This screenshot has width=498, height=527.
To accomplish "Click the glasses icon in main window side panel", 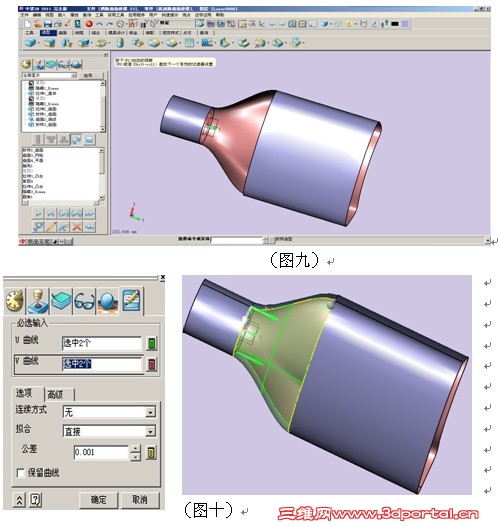I will pos(64,64).
